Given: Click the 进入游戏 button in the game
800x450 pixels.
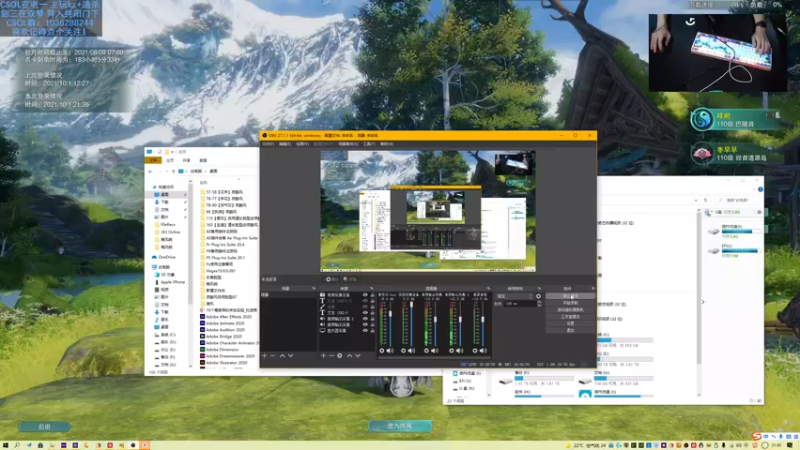Looking at the screenshot, I should click(400, 426).
